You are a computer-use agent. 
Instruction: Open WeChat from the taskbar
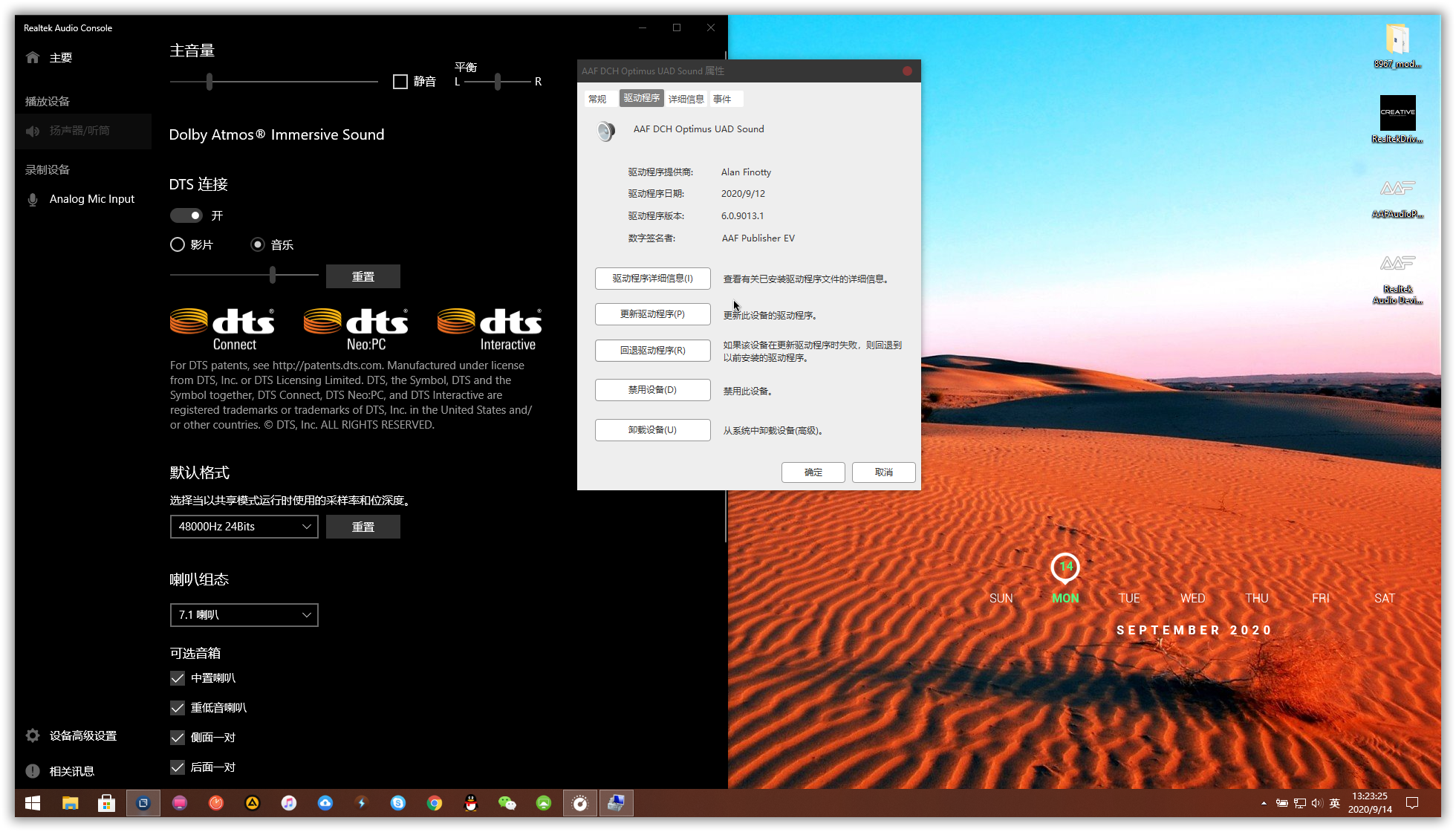[507, 803]
